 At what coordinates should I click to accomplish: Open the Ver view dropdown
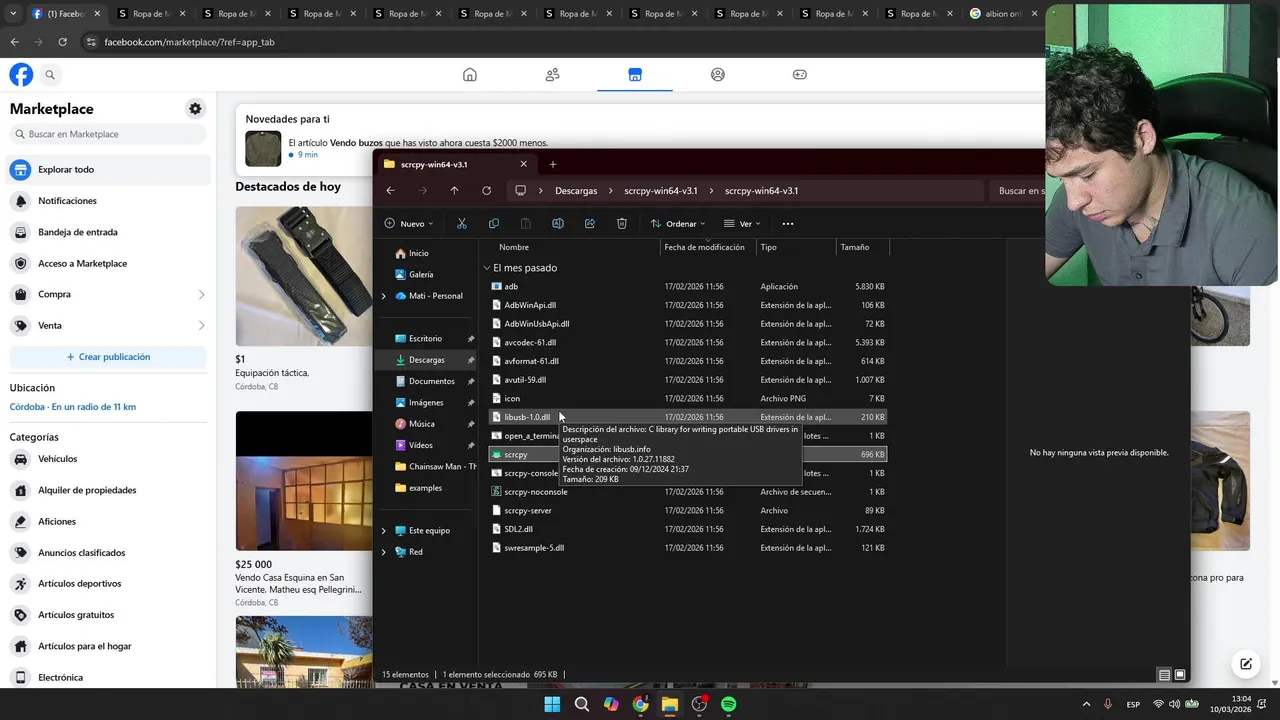742,224
